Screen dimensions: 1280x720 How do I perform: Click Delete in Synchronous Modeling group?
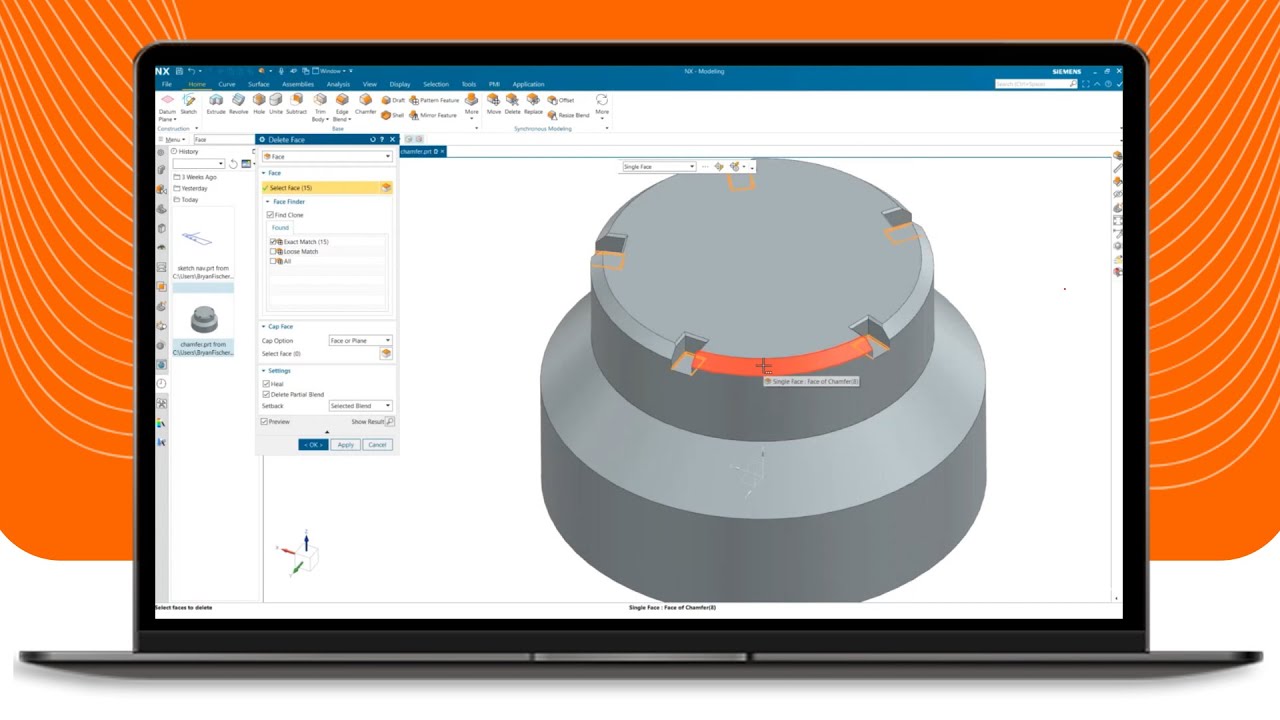[x=512, y=104]
